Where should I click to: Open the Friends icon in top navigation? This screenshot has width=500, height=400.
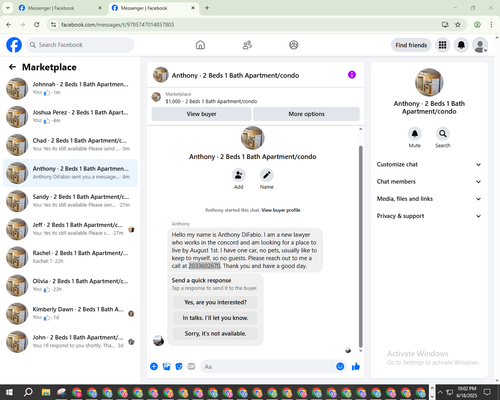[x=247, y=45]
